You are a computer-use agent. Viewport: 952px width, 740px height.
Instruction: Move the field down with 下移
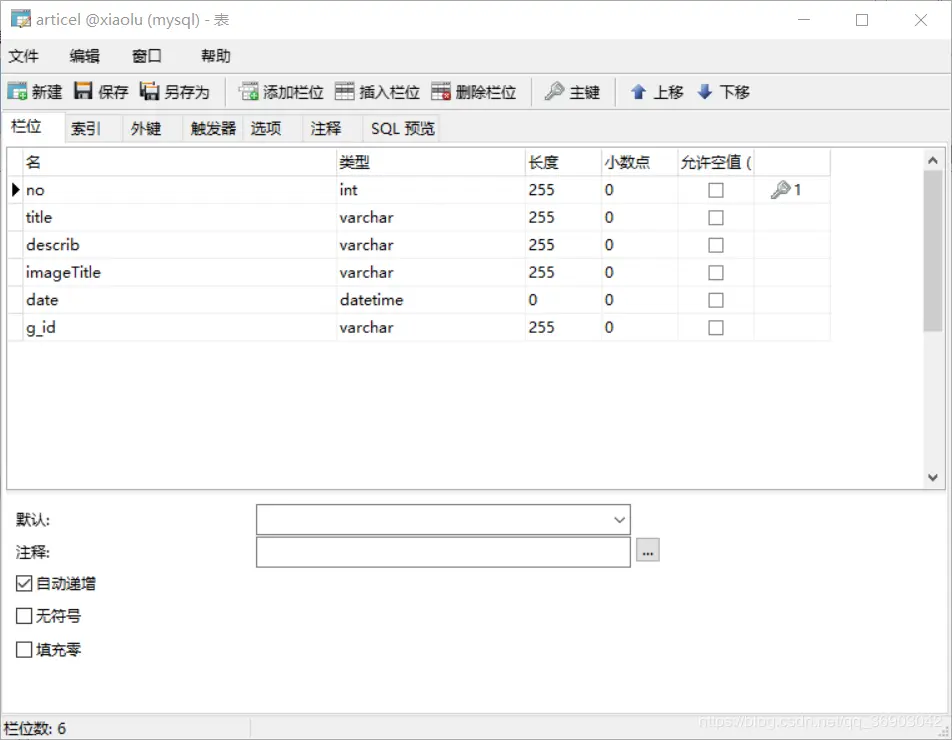tap(723, 92)
